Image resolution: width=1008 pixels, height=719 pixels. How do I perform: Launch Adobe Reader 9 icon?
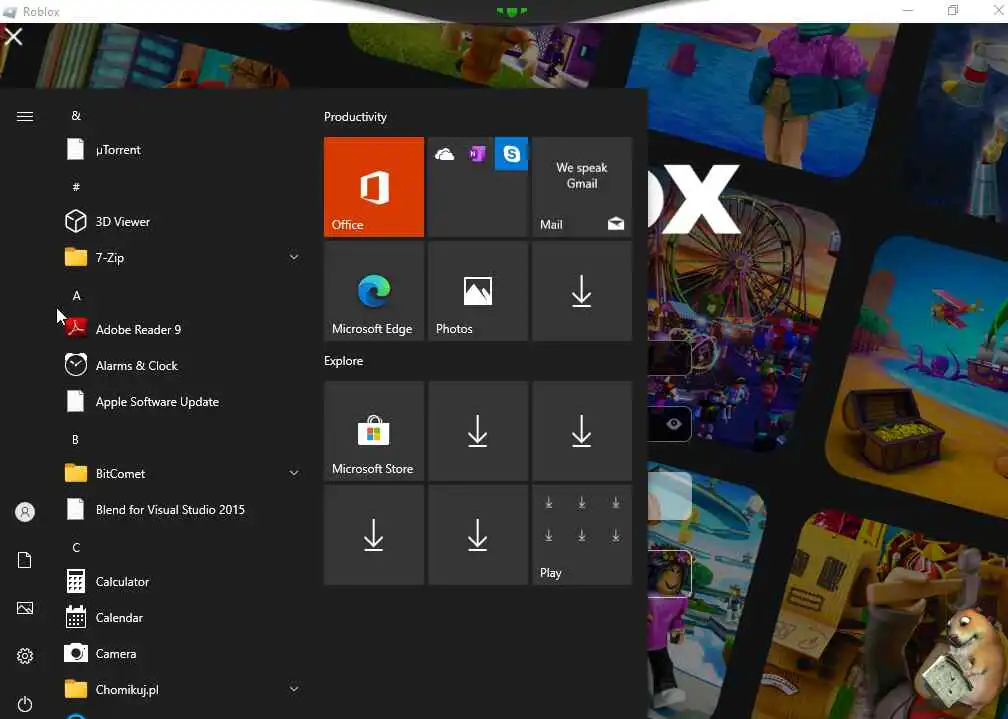(x=76, y=329)
